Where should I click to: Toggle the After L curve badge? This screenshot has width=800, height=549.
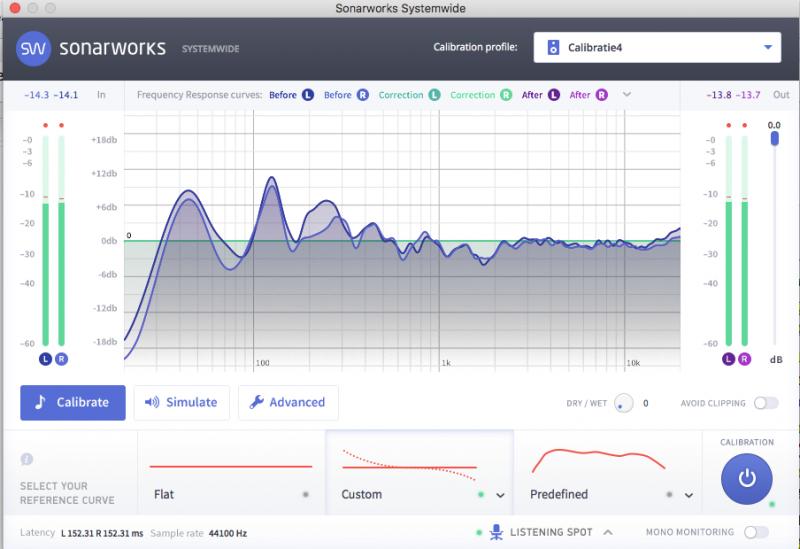point(554,95)
